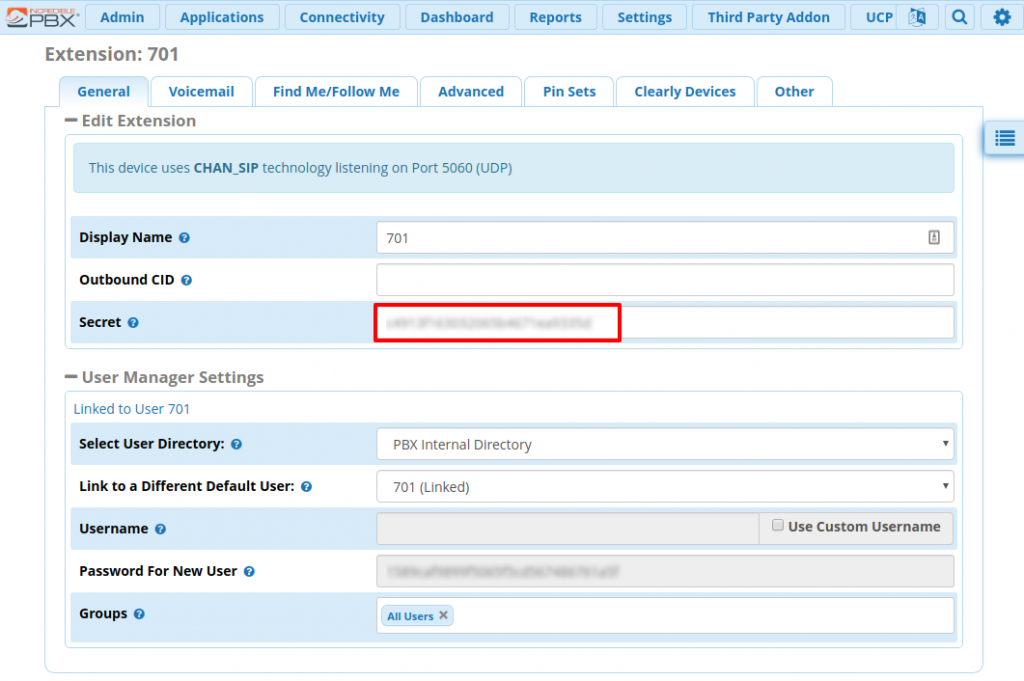Open the Reports menu

pos(555,17)
